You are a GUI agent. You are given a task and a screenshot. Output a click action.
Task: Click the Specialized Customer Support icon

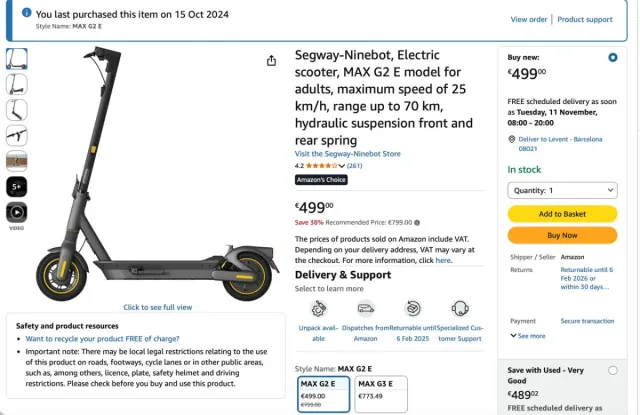point(460,309)
